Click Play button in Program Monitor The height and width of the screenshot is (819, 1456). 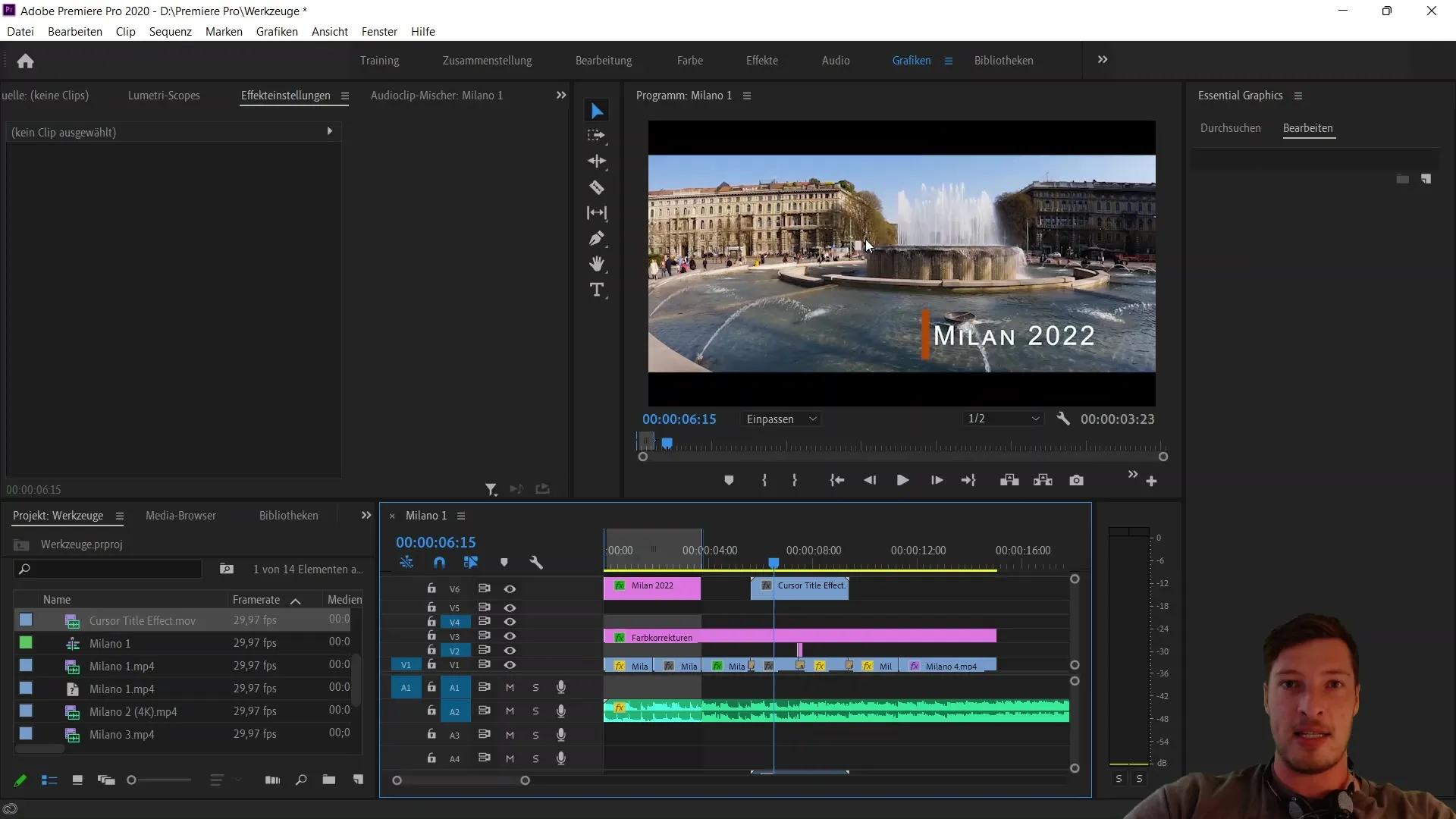[x=902, y=480]
